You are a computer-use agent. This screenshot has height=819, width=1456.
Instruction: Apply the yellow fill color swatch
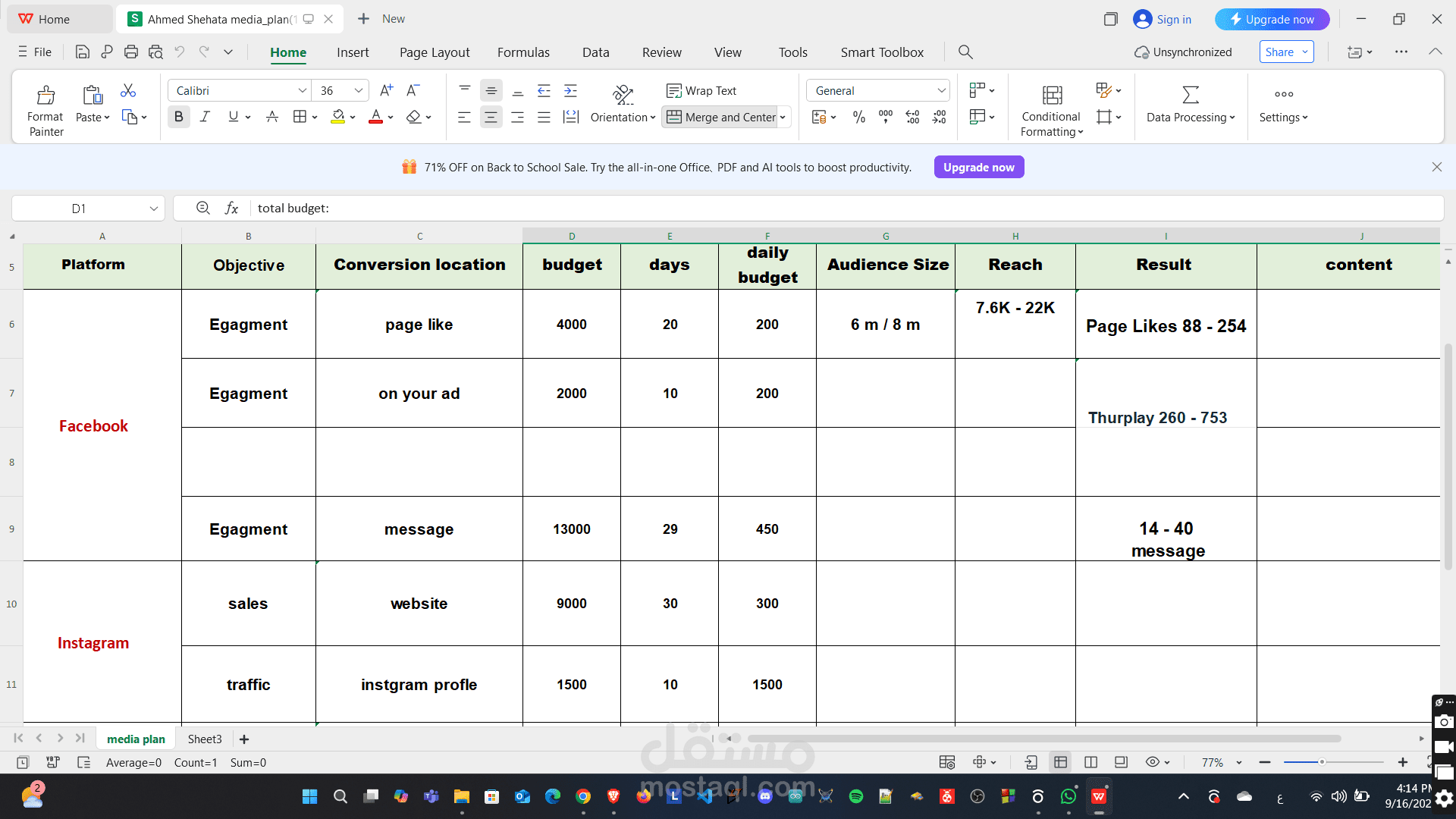pyautogui.click(x=337, y=117)
